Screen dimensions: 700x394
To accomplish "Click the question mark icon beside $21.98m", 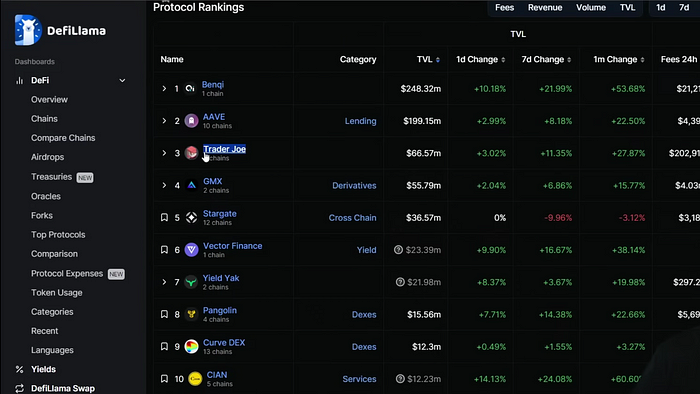I will tap(400, 282).
